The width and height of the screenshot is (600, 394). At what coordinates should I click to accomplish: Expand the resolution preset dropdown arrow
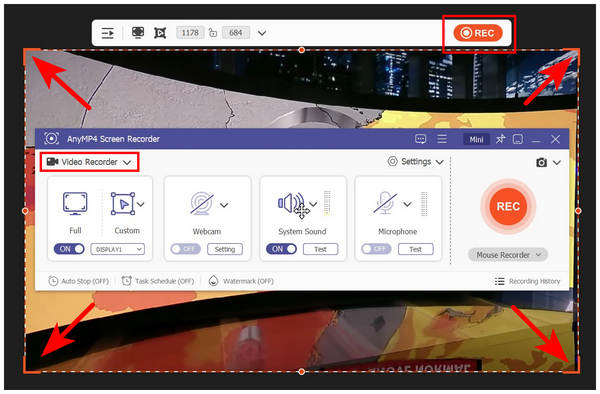262,33
